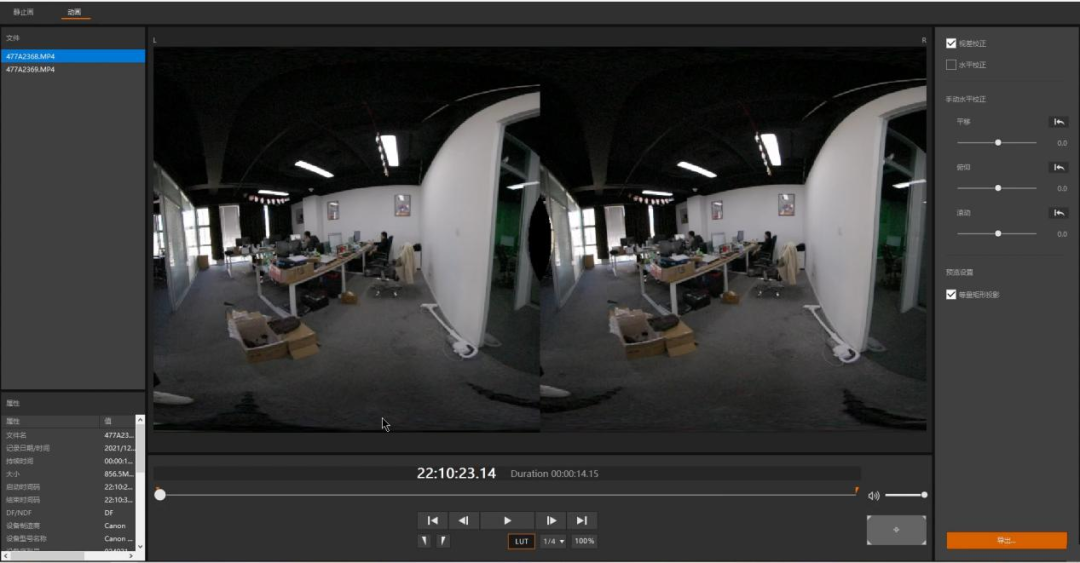Set the out-point trim marker
This screenshot has height=563, width=1080.
point(443,541)
